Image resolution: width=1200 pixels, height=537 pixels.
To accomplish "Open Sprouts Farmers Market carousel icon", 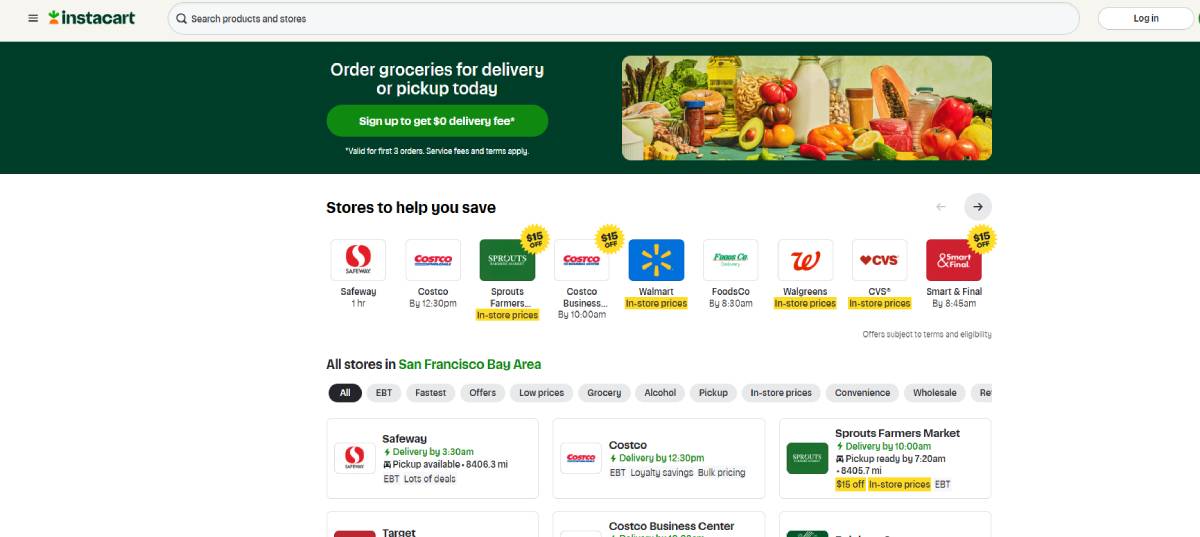I will [507, 260].
